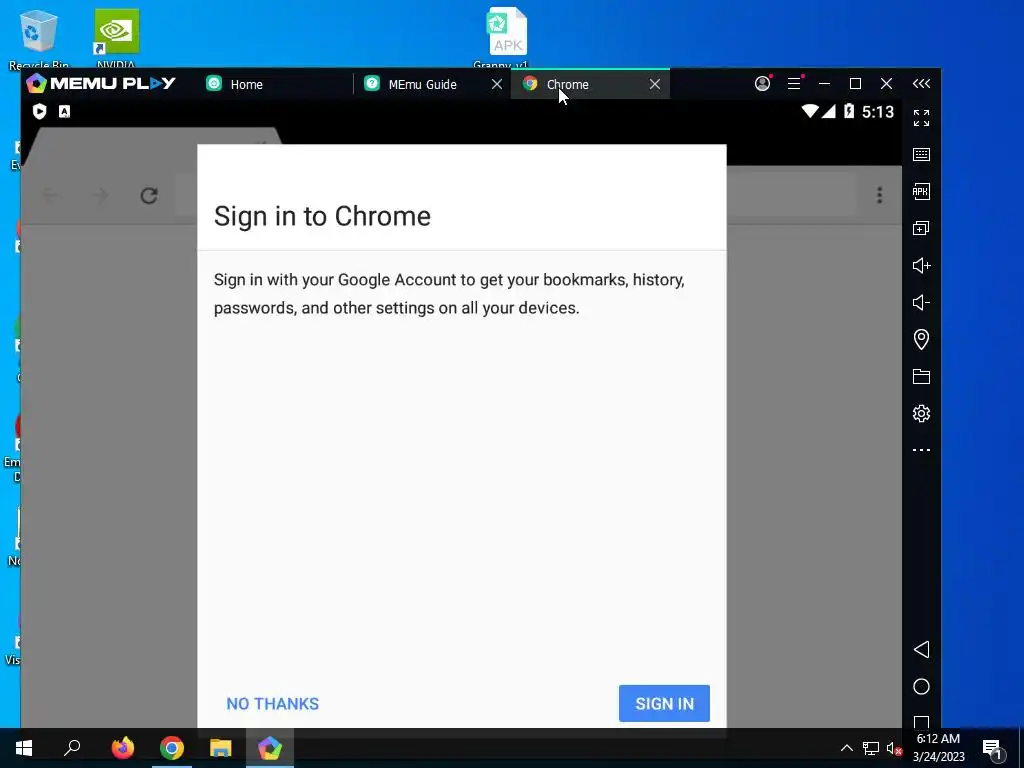
Task: Click the network icon in system tray
Action: [x=870, y=748]
